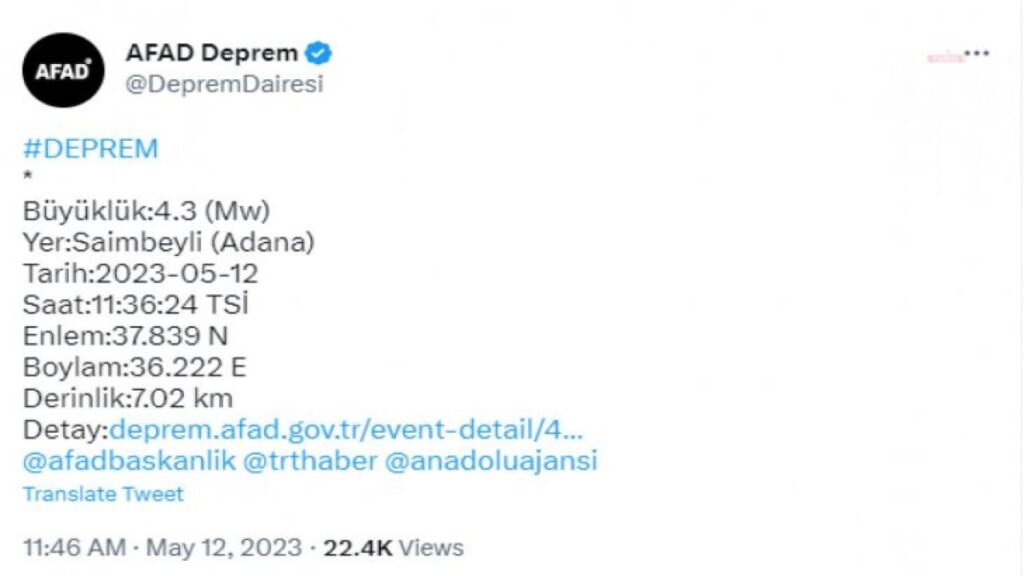Open the @anadoluajansi mention
Viewport: 1024px width, 576px height.
[x=491, y=460]
